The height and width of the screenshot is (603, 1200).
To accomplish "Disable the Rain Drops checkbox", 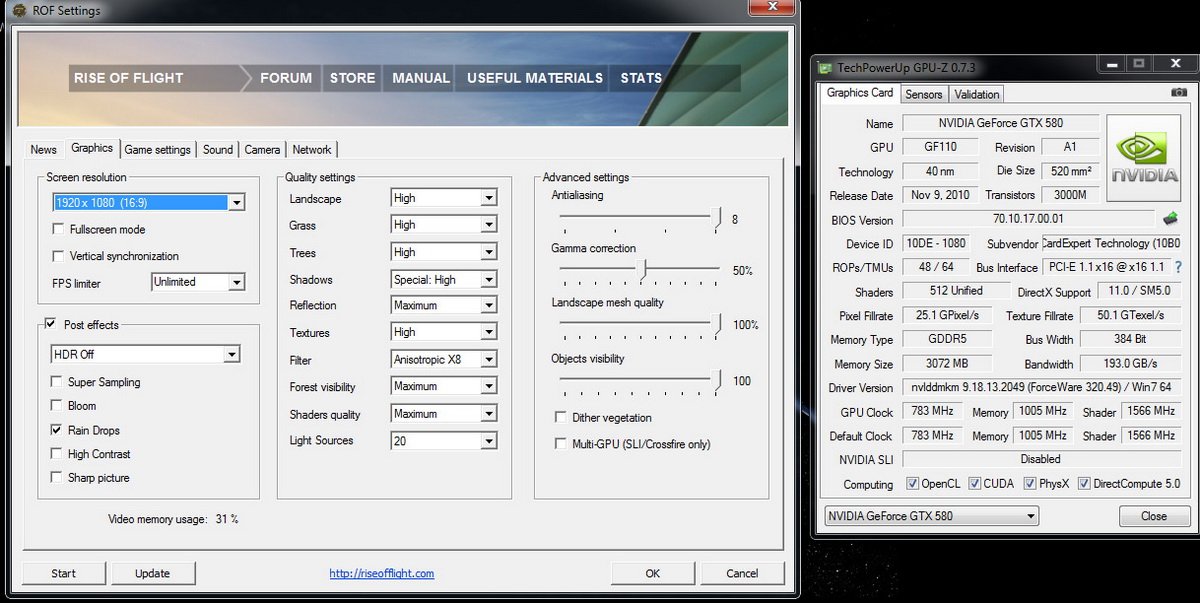I will (x=57, y=430).
